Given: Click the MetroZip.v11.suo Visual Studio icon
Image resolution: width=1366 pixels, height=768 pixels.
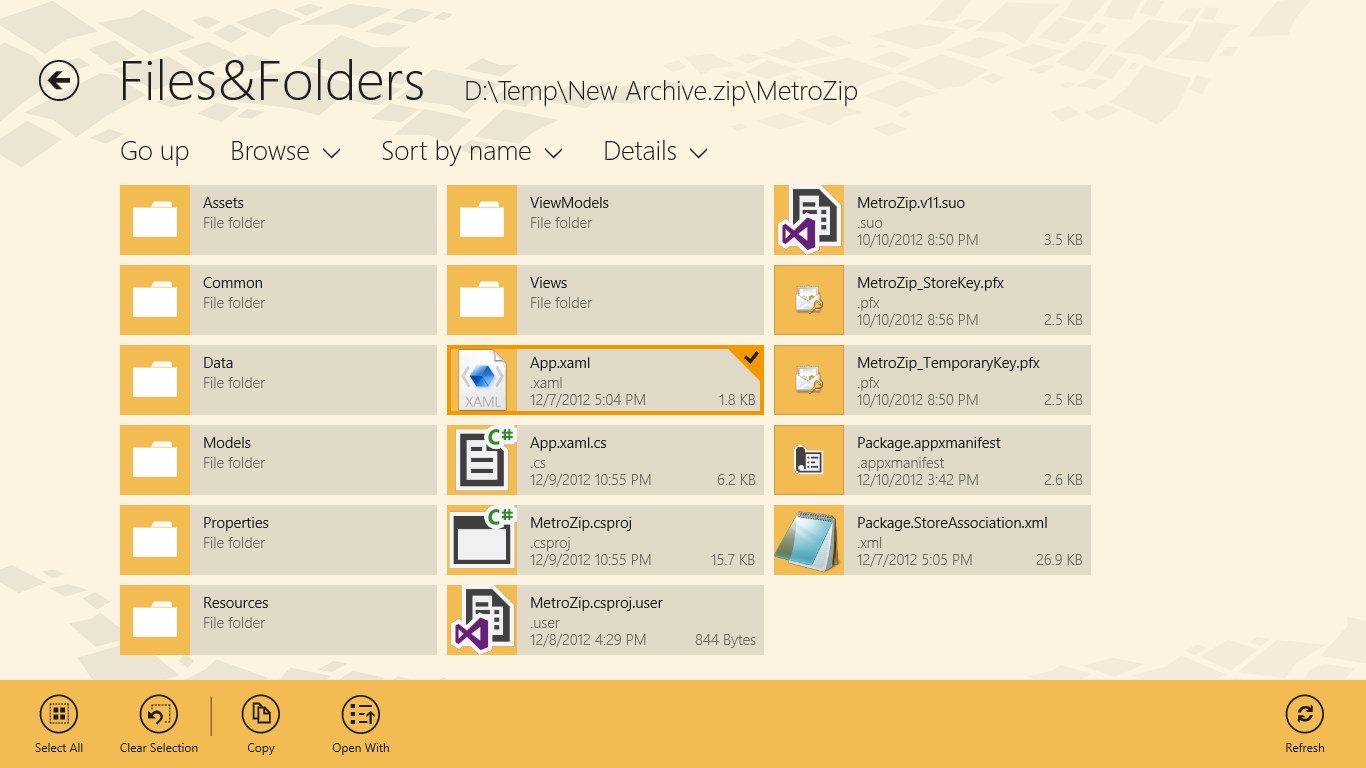Looking at the screenshot, I should pyautogui.click(x=809, y=220).
